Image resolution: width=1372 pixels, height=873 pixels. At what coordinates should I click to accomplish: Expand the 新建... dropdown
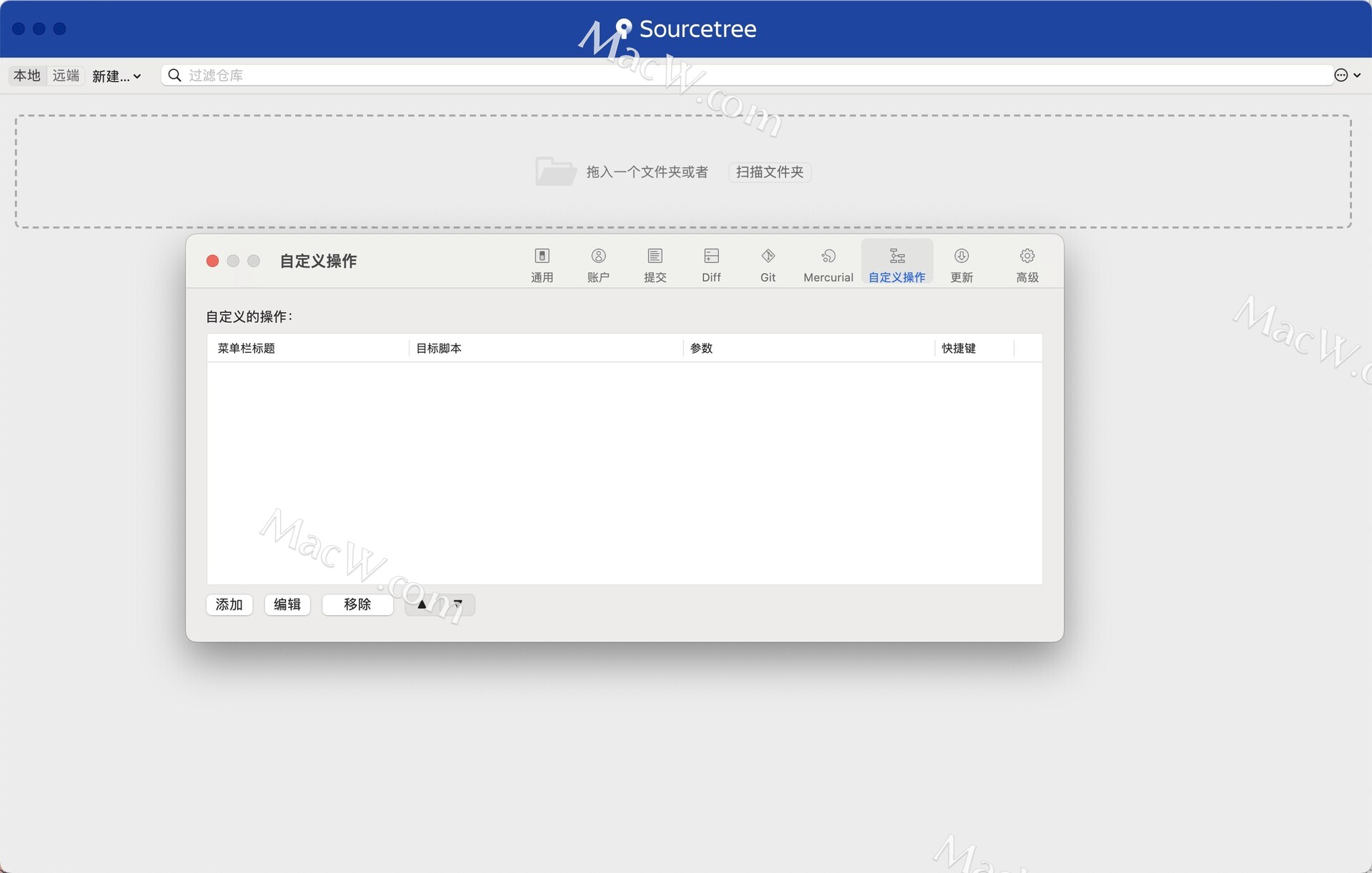[x=116, y=76]
